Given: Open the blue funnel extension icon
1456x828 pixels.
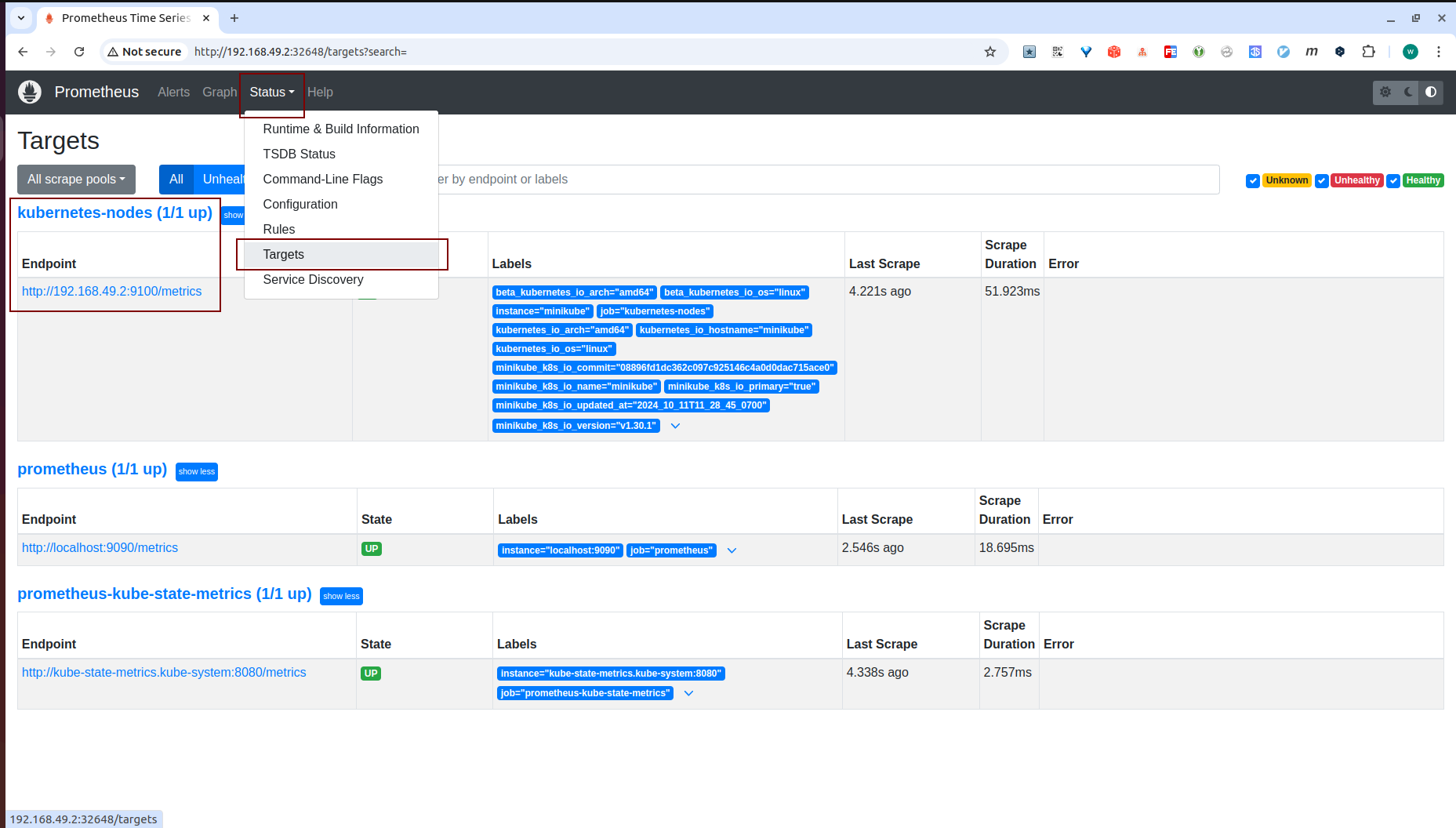Looking at the screenshot, I should pos(1086,52).
